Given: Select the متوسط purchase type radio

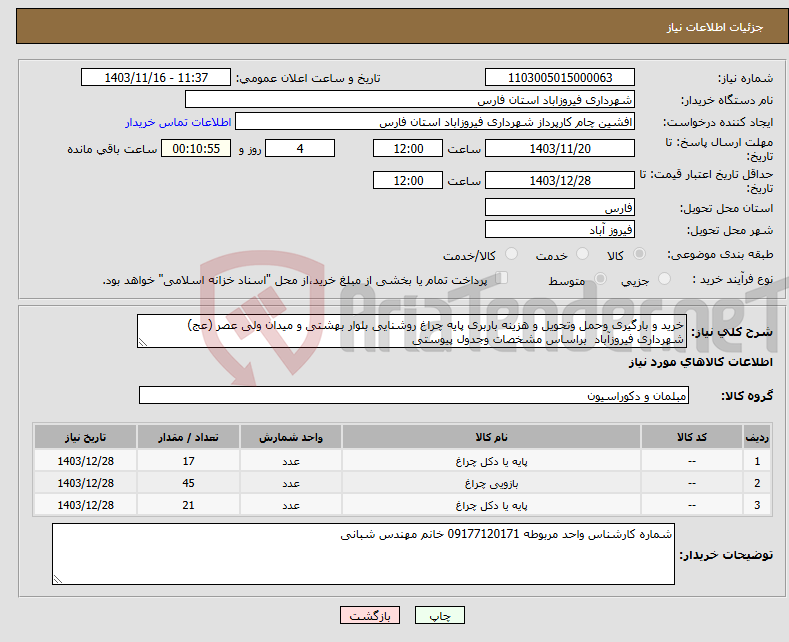Looking at the screenshot, I should tap(600, 279).
